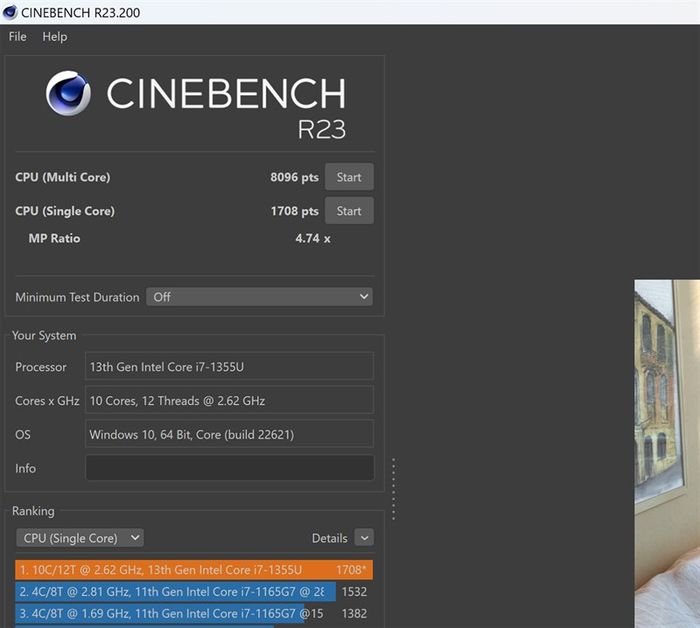Start the CPU Multi Core test
Viewport: 700px width, 628px height.
coord(349,177)
